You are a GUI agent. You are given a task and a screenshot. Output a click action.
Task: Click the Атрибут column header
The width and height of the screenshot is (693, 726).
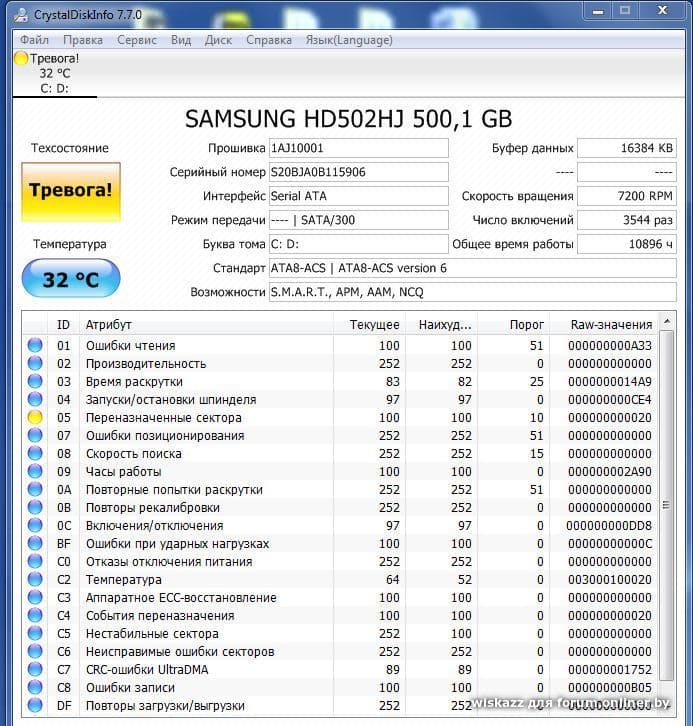206,325
